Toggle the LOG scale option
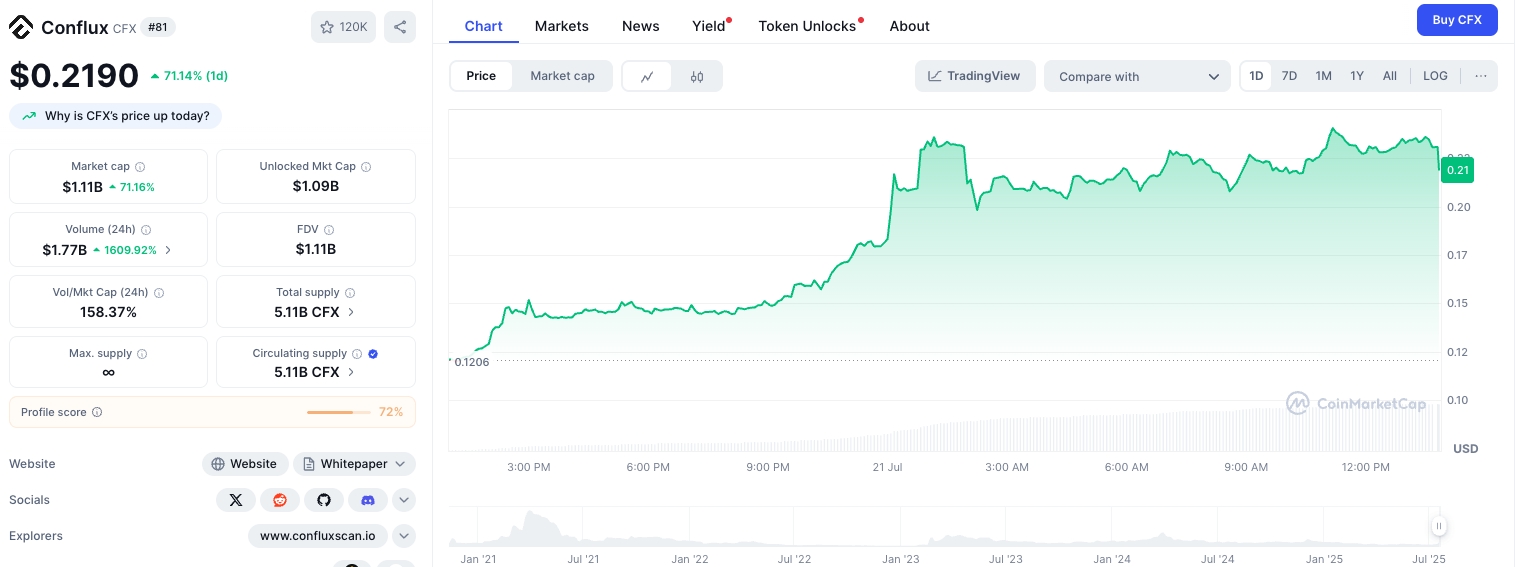This screenshot has width=1515, height=567. 1435,76
